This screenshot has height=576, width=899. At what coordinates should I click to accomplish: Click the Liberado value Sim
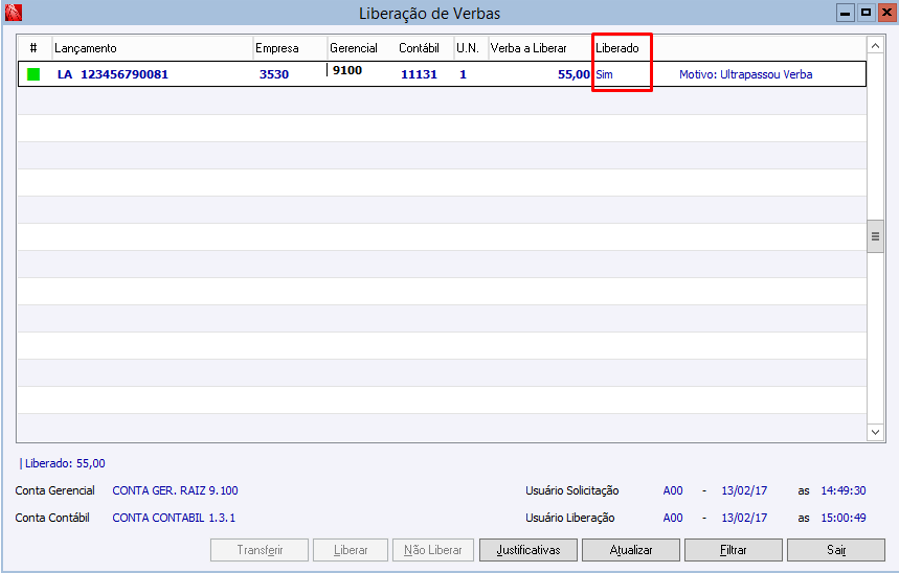(604, 75)
